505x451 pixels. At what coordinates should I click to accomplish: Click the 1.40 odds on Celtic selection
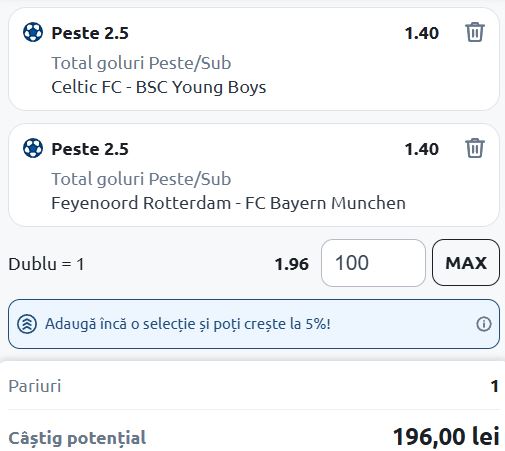tap(422, 33)
